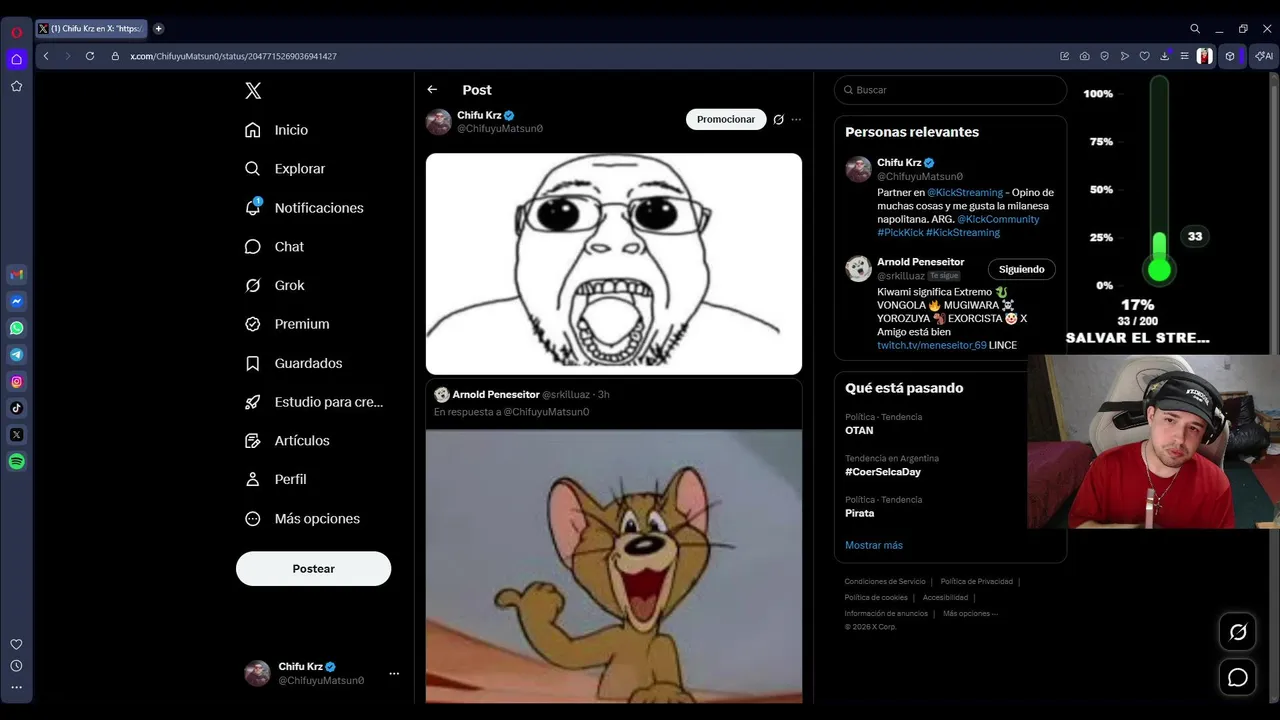Search tabs with magnifier icon
Image resolution: width=1280 pixels, height=720 pixels.
click(x=1195, y=29)
